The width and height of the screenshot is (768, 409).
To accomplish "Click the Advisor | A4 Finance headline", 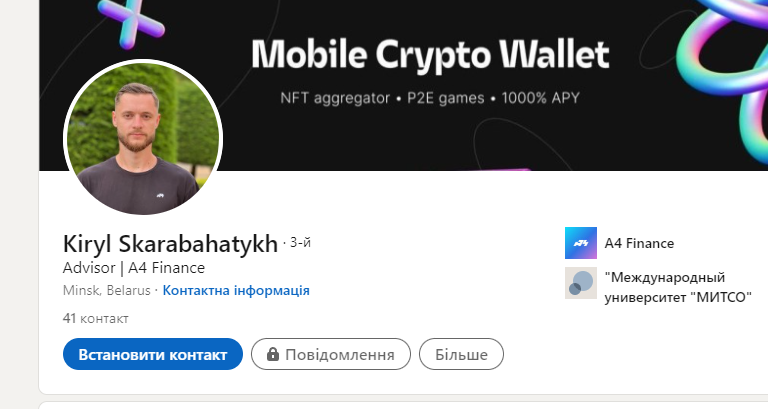I will pos(134,268).
